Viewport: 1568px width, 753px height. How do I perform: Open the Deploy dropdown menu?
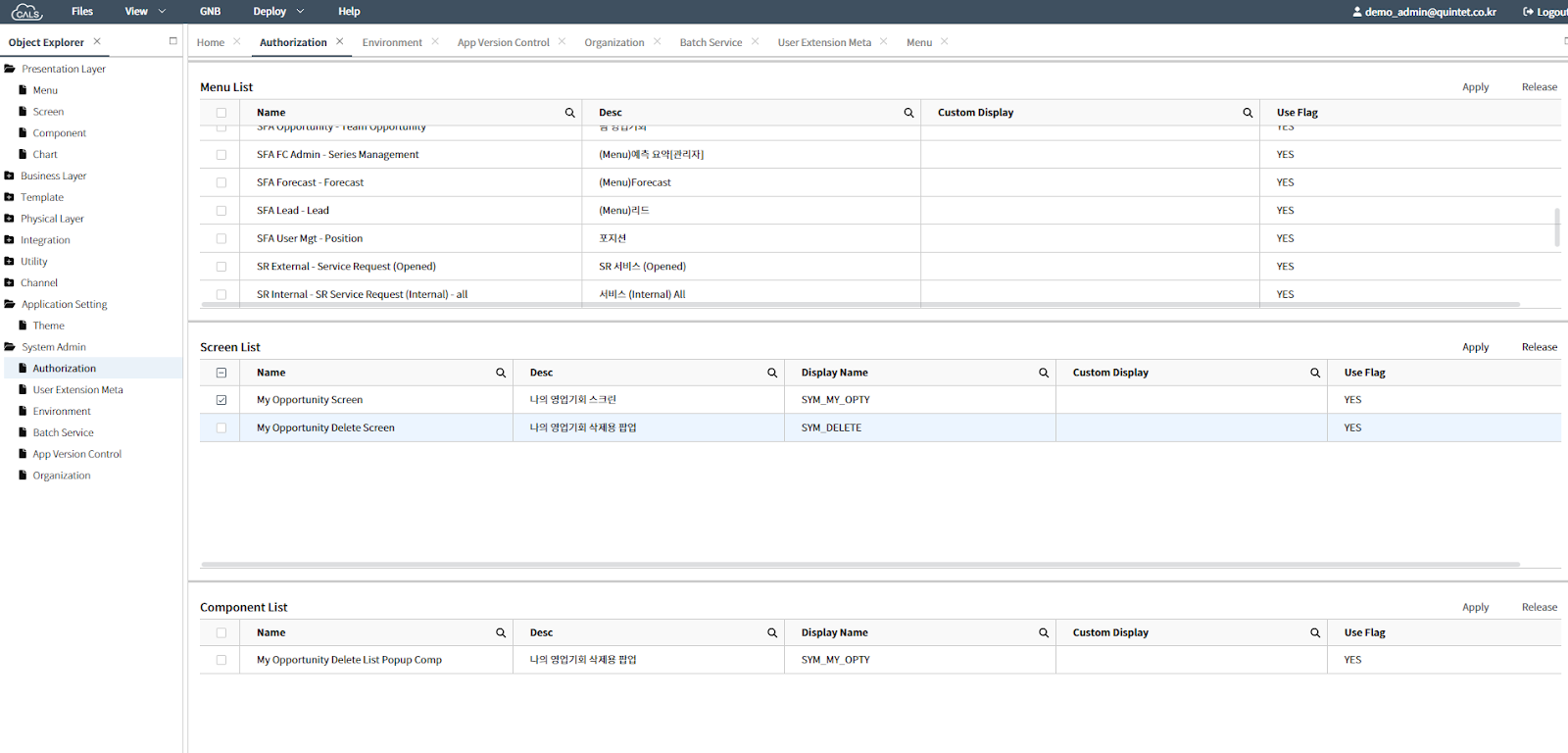(278, 12)
